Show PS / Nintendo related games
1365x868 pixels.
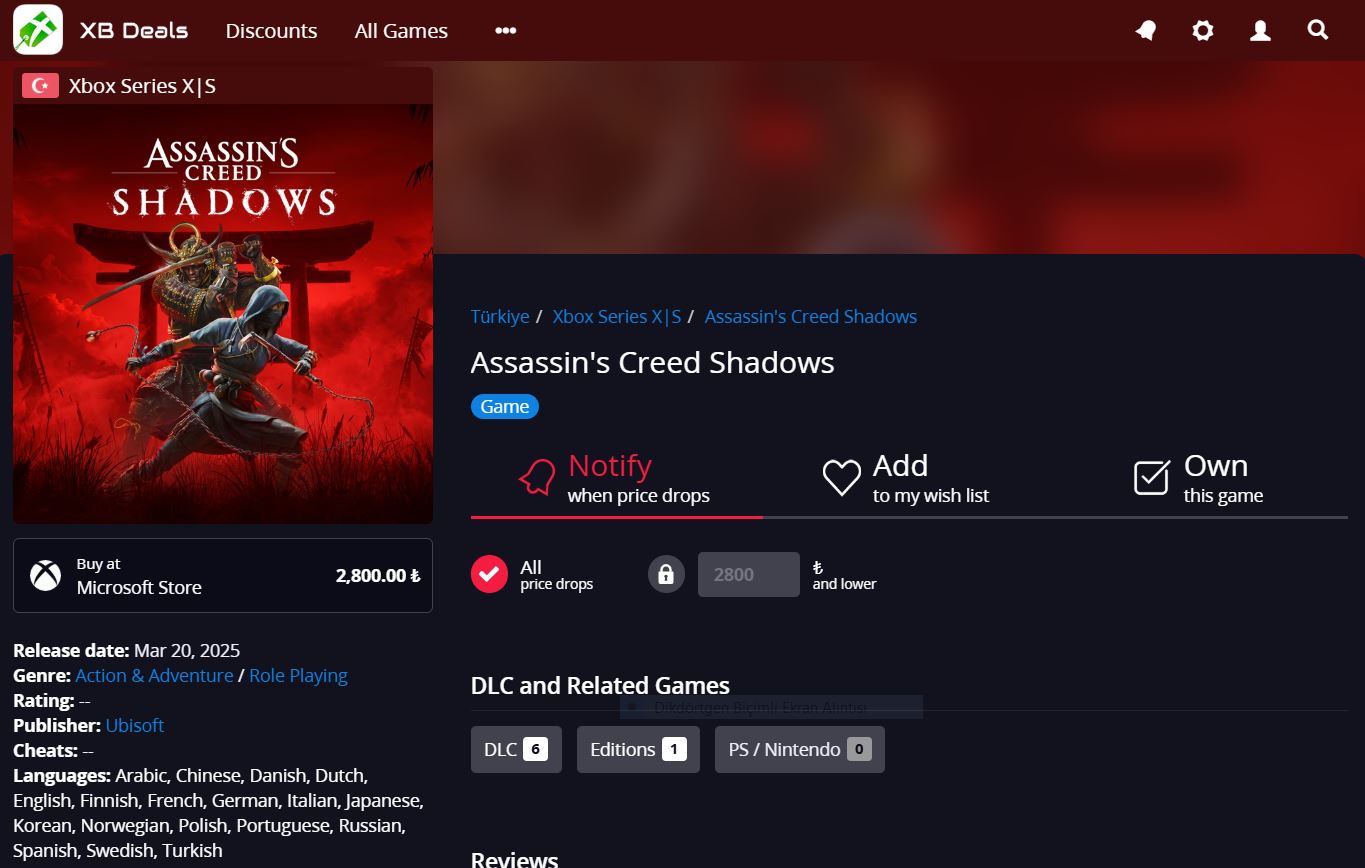tap(800, 749)
